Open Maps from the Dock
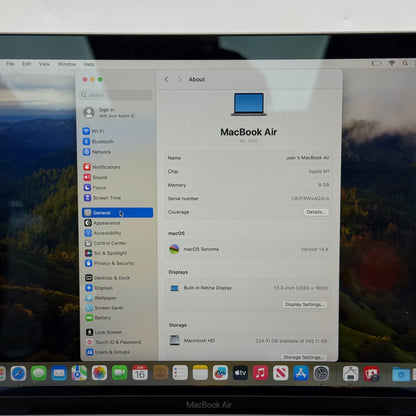This screenshot has height=416, width=416. coord(79,373)
